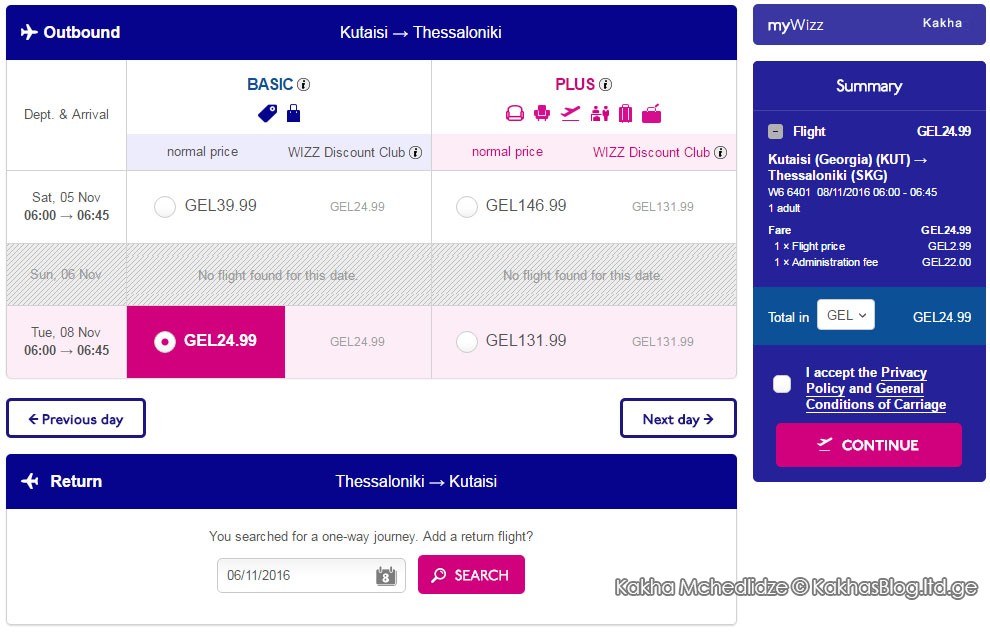Click the Previous day button
This screenshot has height=632, width=990.
tap(76, 419)
